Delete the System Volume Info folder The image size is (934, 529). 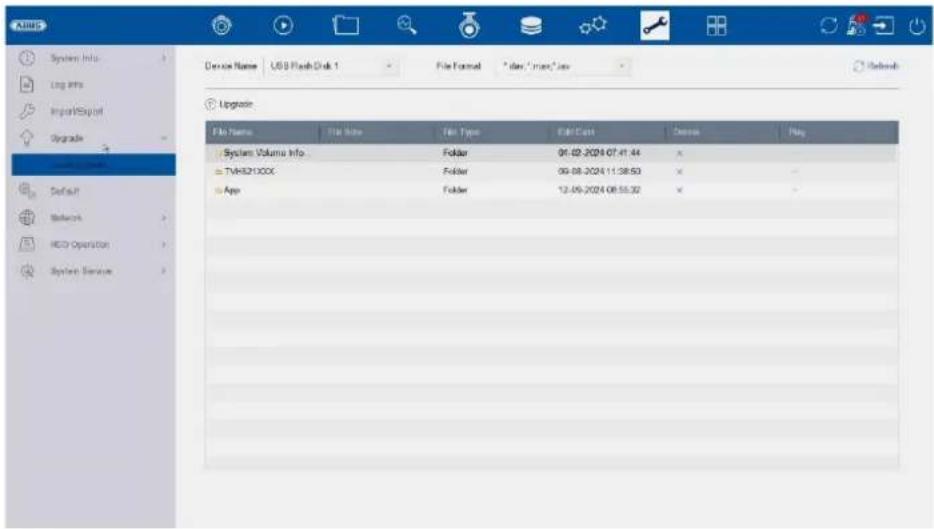point(679,153)
